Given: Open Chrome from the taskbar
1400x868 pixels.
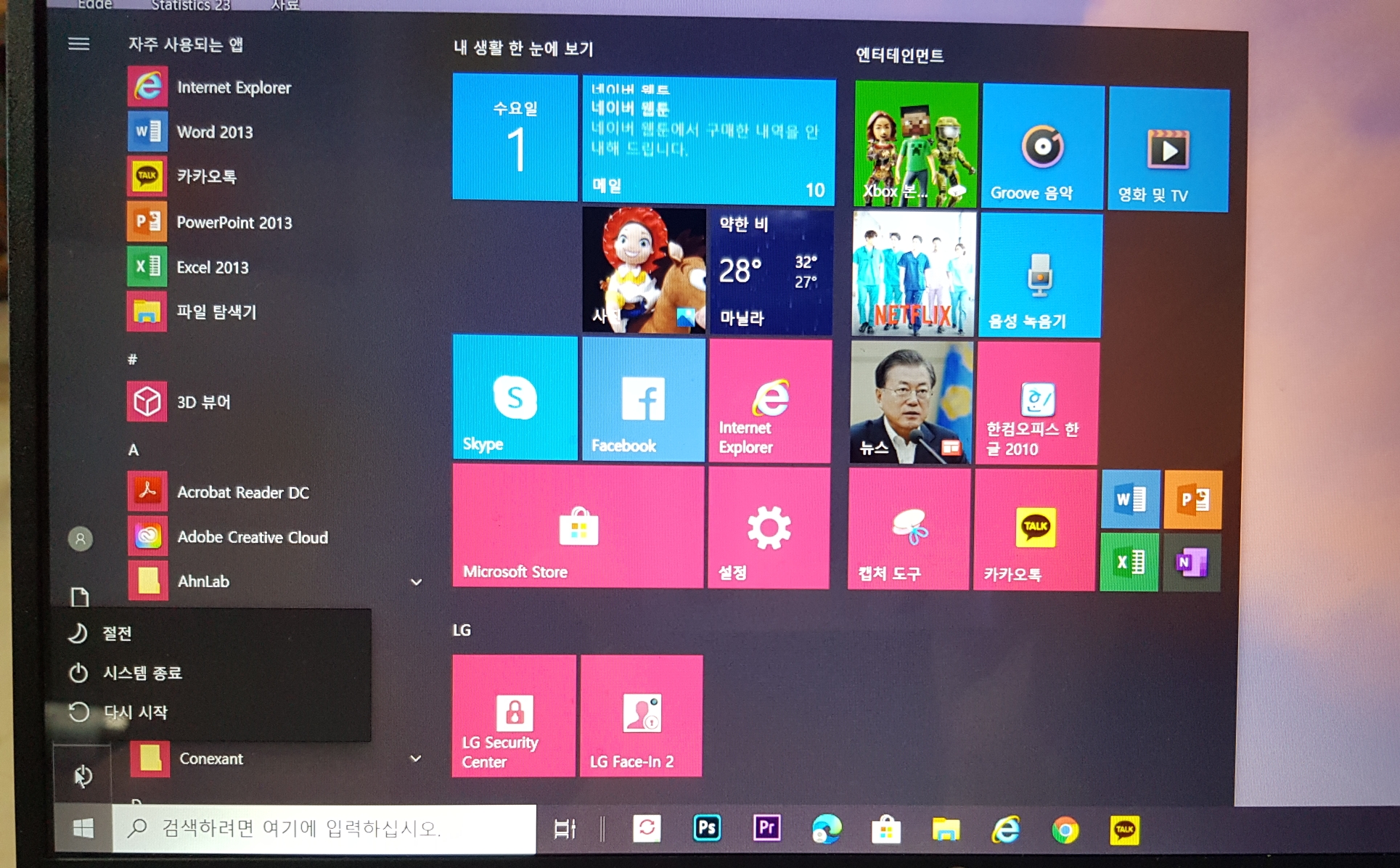Looking at the screenshot, I should click(1065, 830).
